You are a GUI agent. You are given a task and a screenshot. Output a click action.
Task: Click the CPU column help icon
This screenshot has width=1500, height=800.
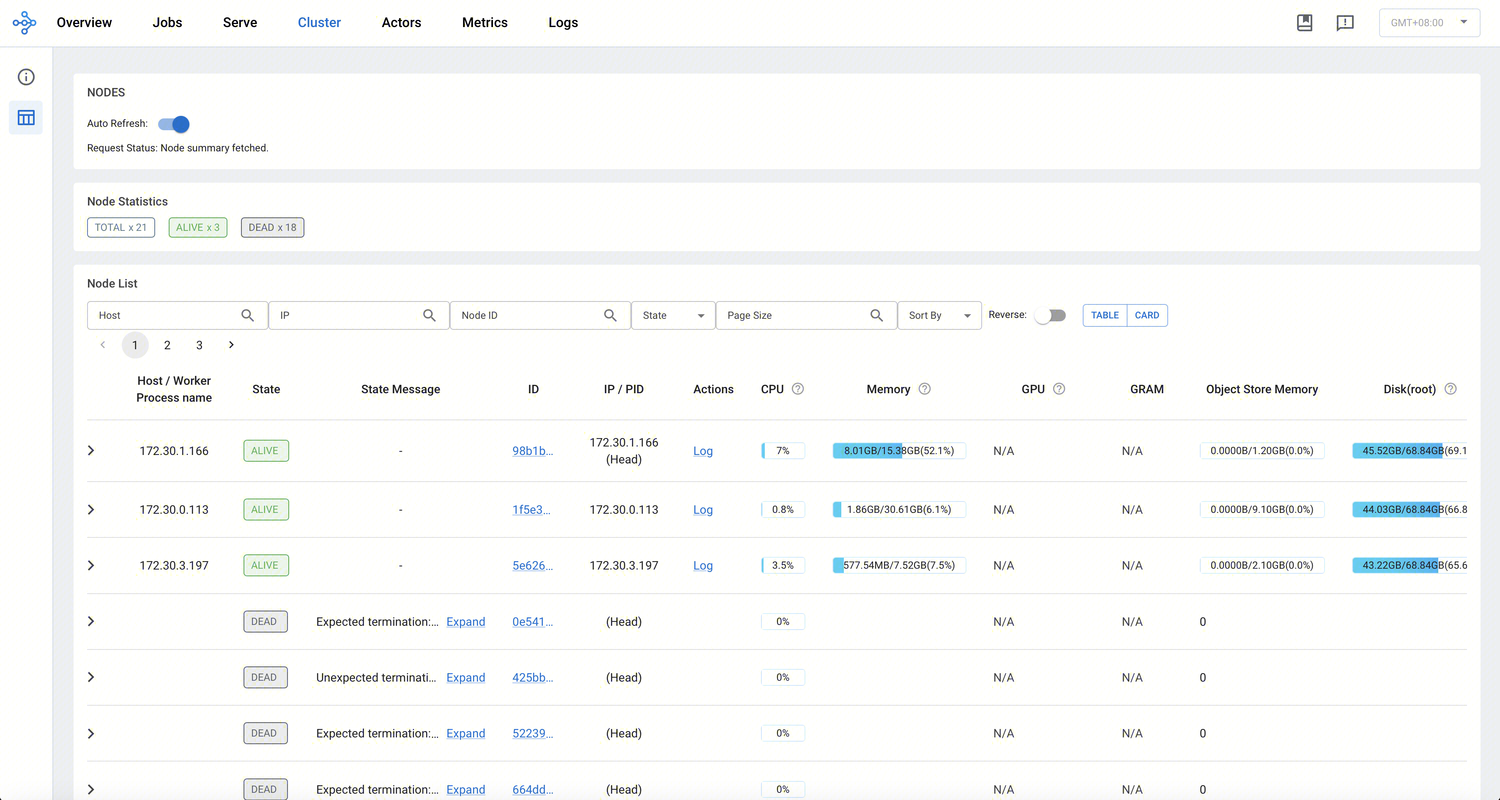[798, 389]
